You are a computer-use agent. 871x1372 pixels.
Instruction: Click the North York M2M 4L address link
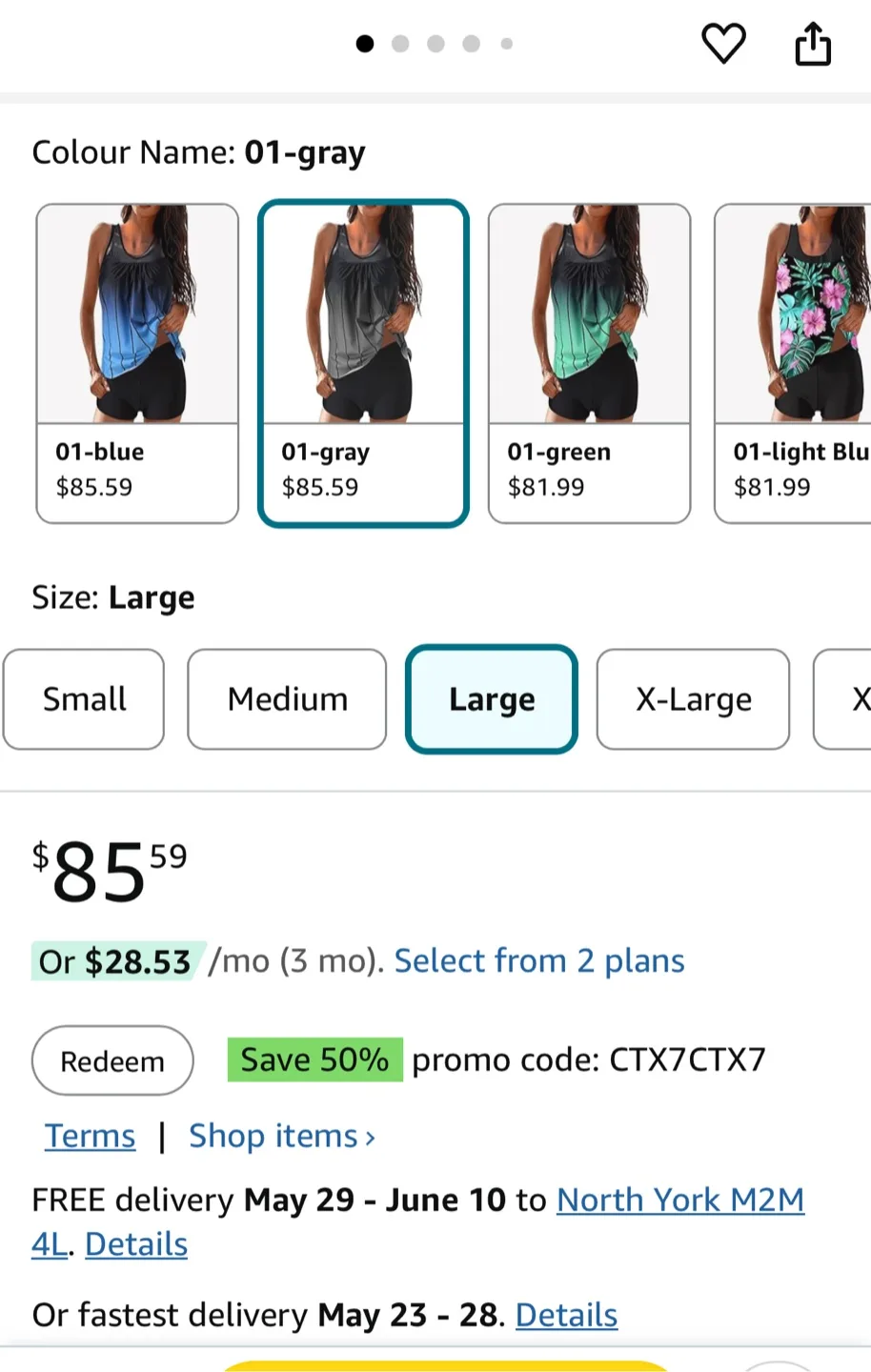click(x=679, y=1200)
